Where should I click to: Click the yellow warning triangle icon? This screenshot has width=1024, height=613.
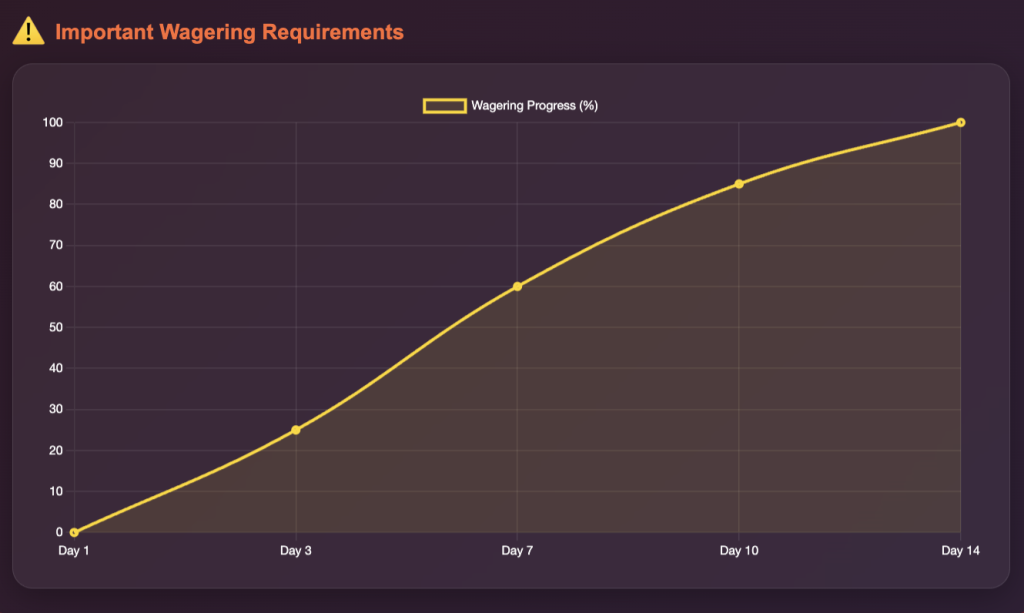pos(28,32)
